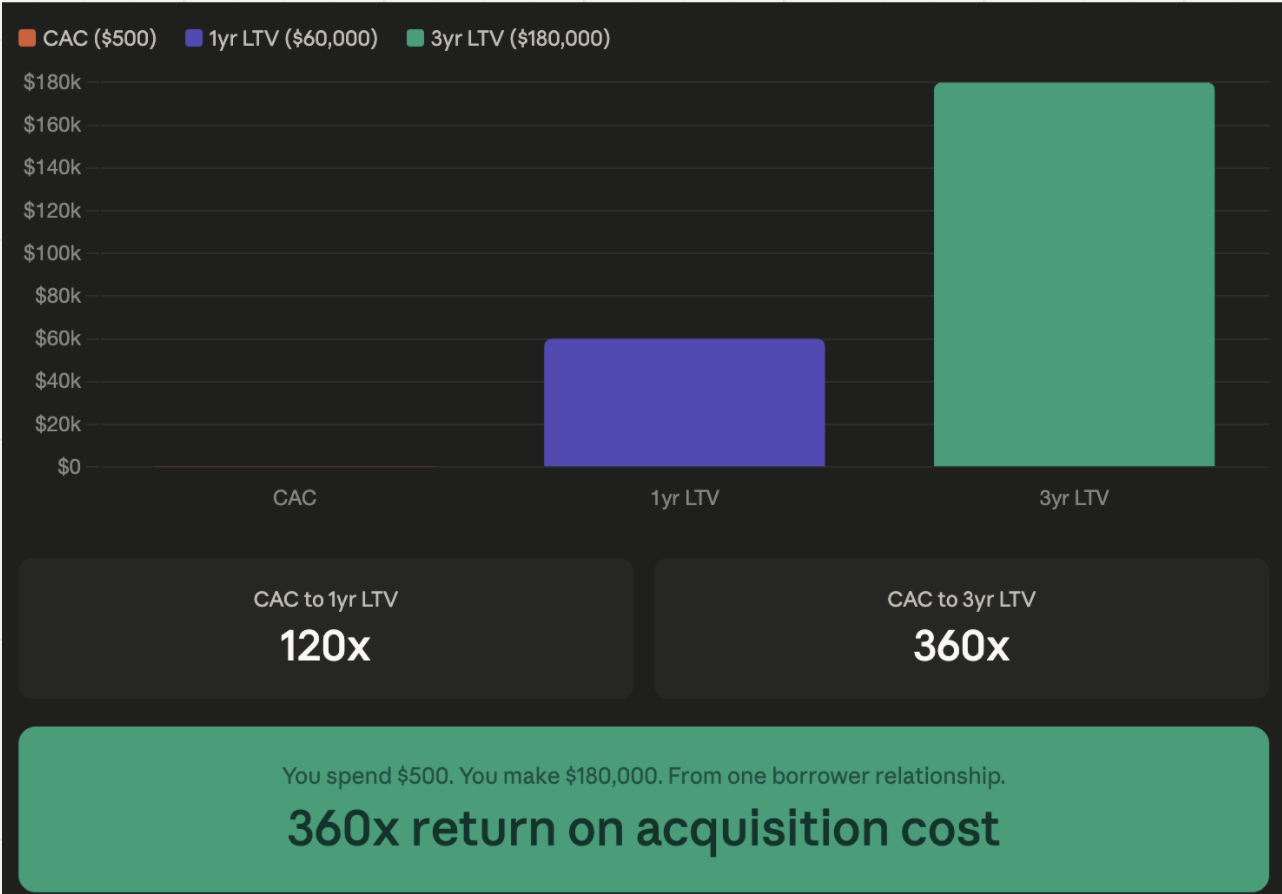Click the 120x ratio value
The height and width of the screenshot is (894, 1282).
pyautogui.click(x=325, y=647)
